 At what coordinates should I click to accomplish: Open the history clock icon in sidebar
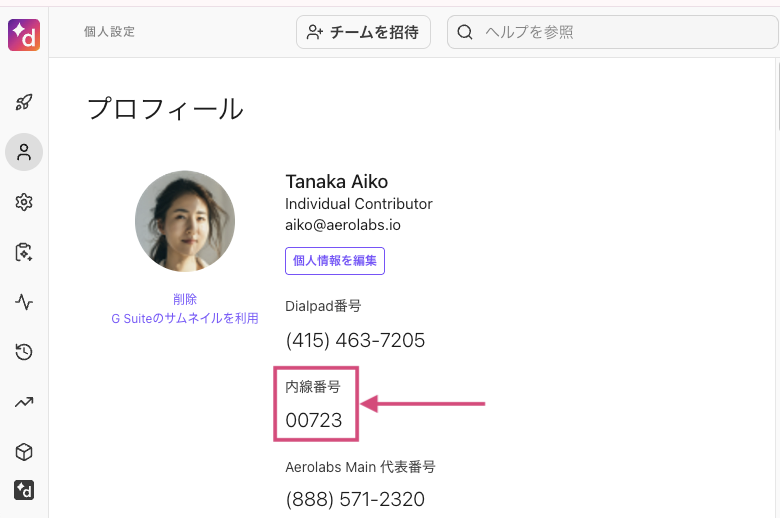point(24,352)
